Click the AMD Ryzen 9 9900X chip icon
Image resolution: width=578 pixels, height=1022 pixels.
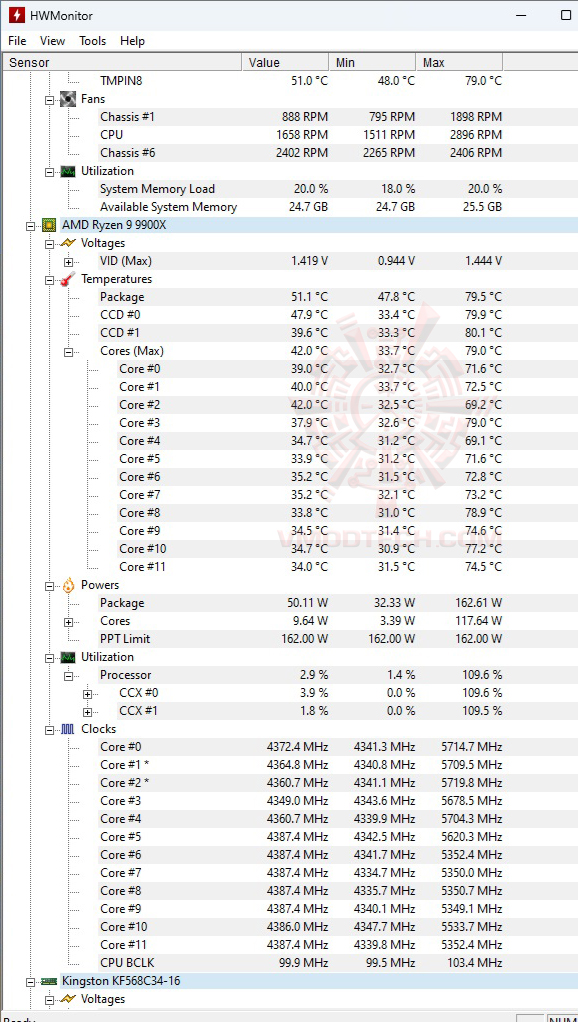coord(49,225)
